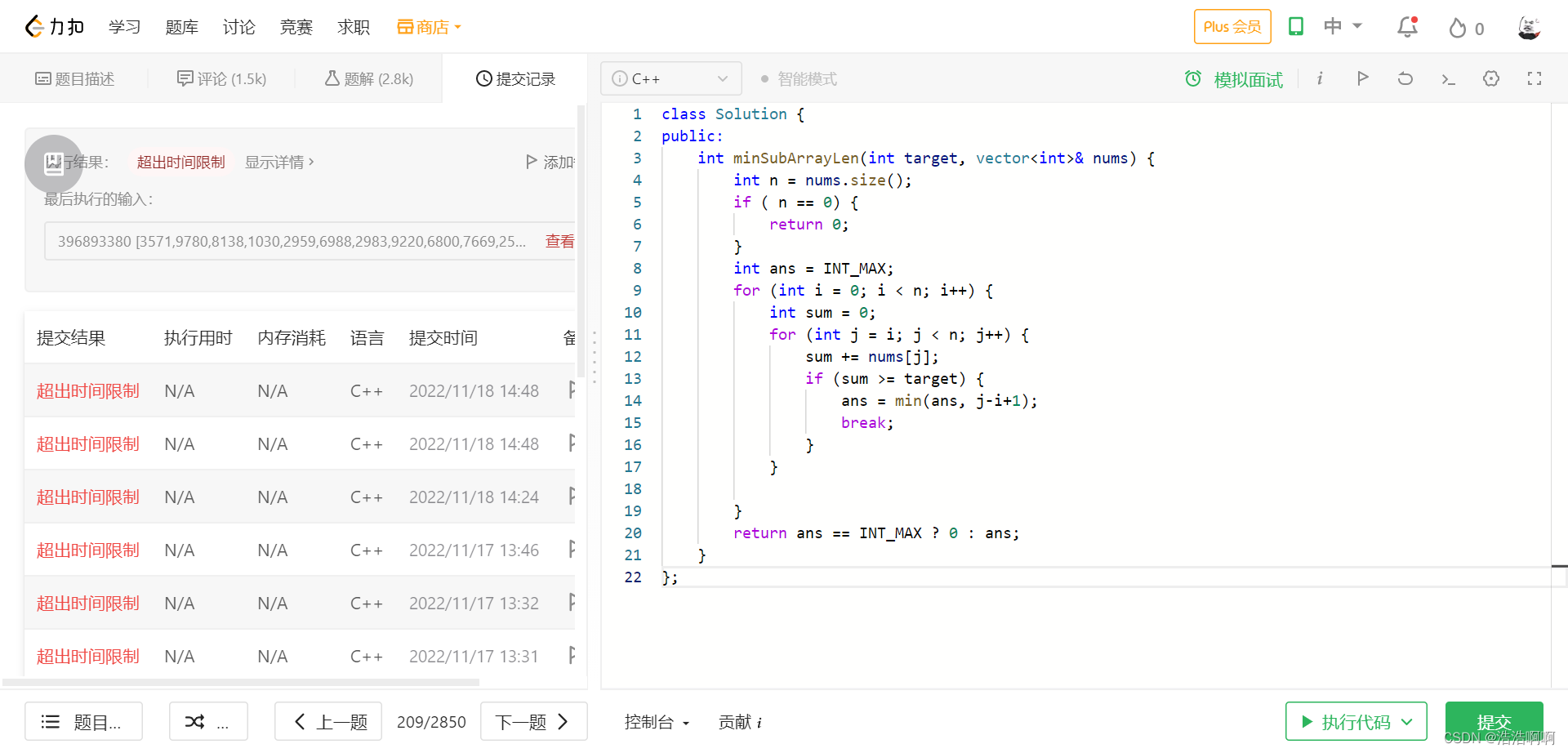Expand the 商店 store menu
Image resolution: width=1568 pixels, height=753 pixels.
tap(430, 27)
